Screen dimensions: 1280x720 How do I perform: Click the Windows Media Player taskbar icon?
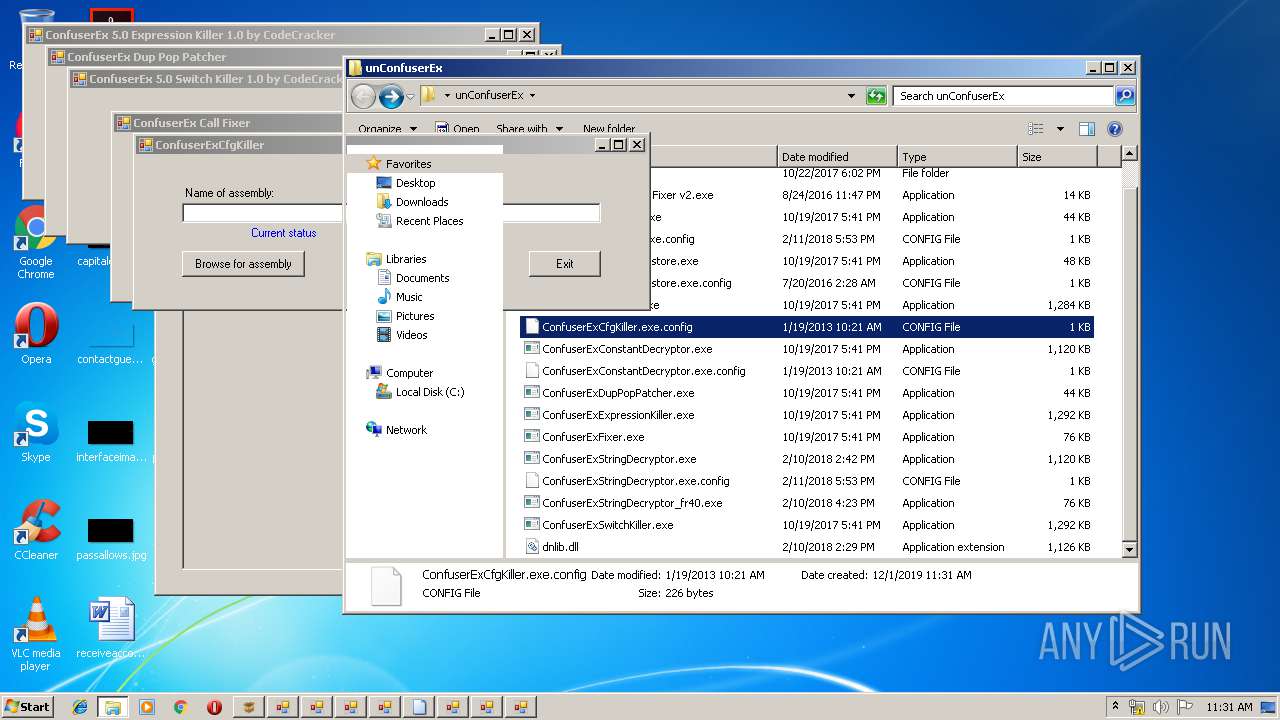point(147,707)
